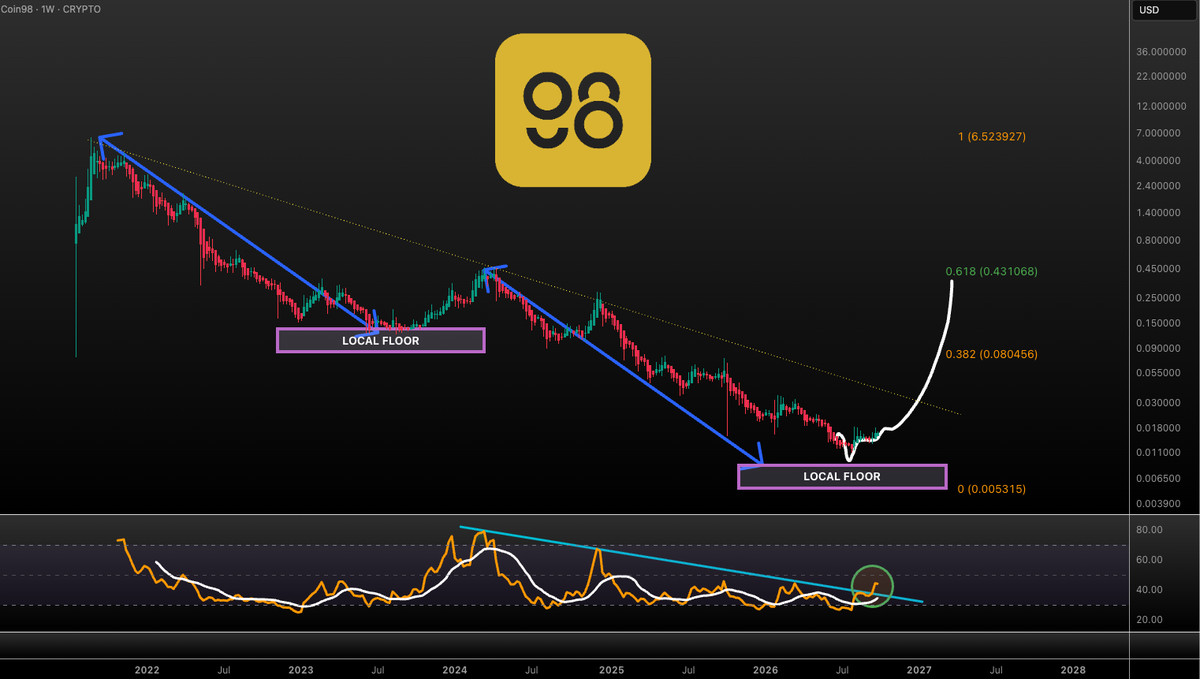The height and width of the screenshot is (679, 1200).
Task: Select the 0.382 (0.080456) Fibonacci label
Action: point(992,354)
